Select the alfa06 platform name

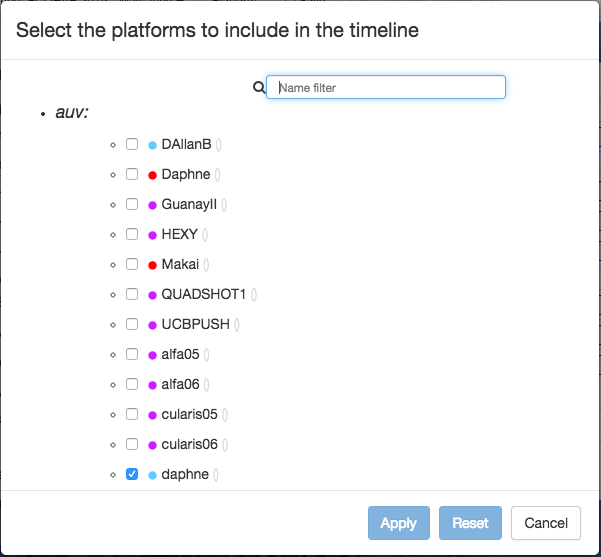tap(180, 384)
